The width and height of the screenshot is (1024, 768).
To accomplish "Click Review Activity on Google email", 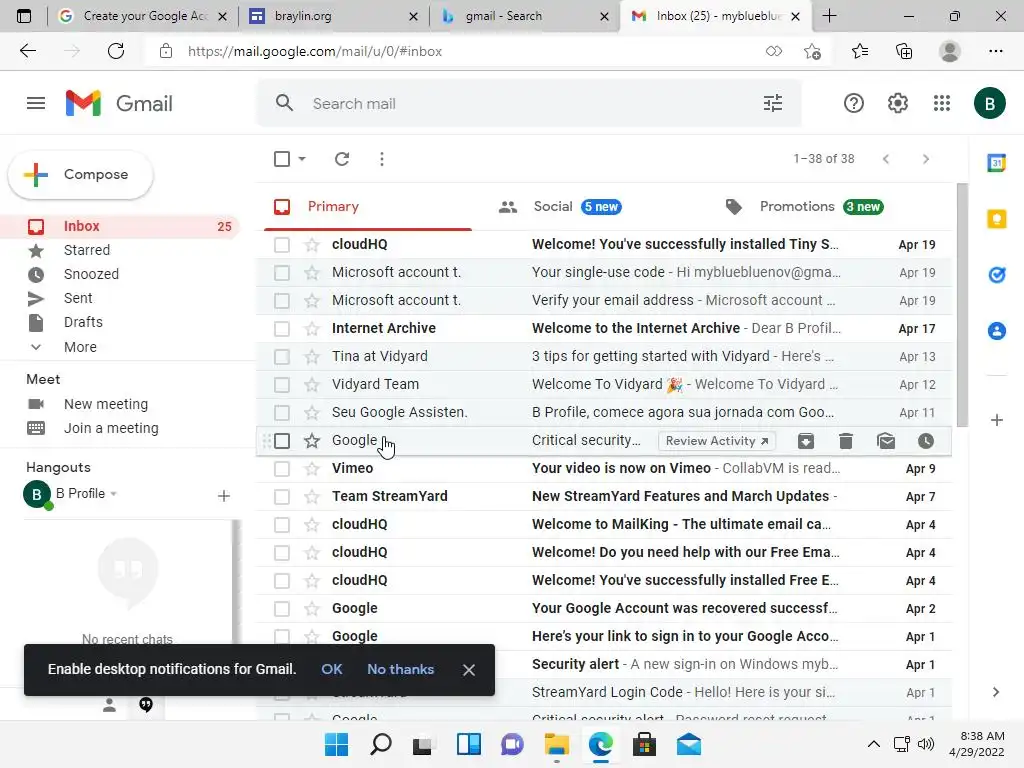I will pos(716,441).
